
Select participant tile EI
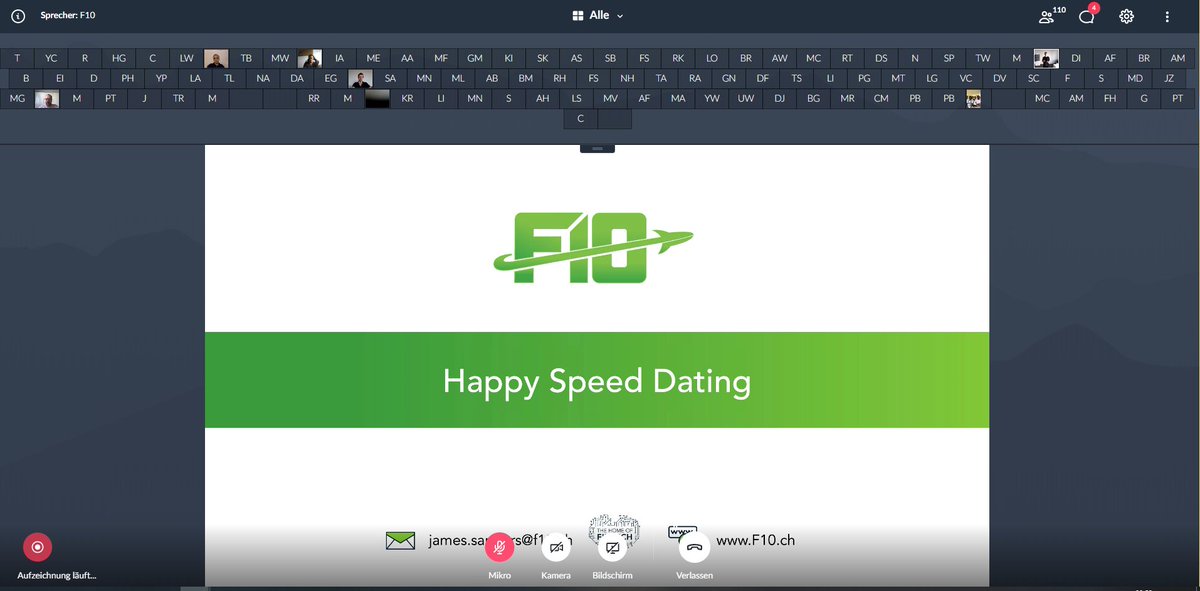click(x=60, y=78)
